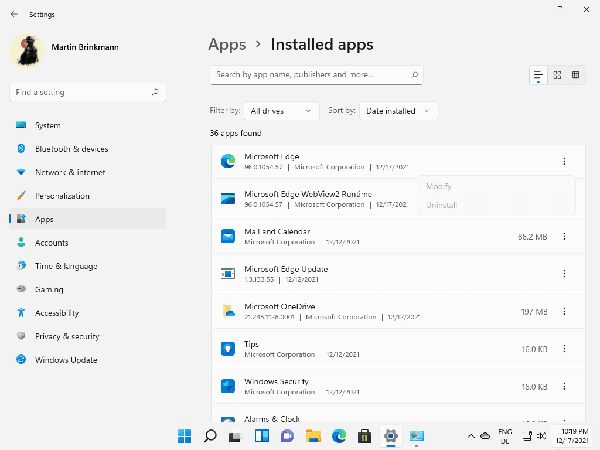
Task: Focus the Find a setting search box
Action: coord(88,92)
